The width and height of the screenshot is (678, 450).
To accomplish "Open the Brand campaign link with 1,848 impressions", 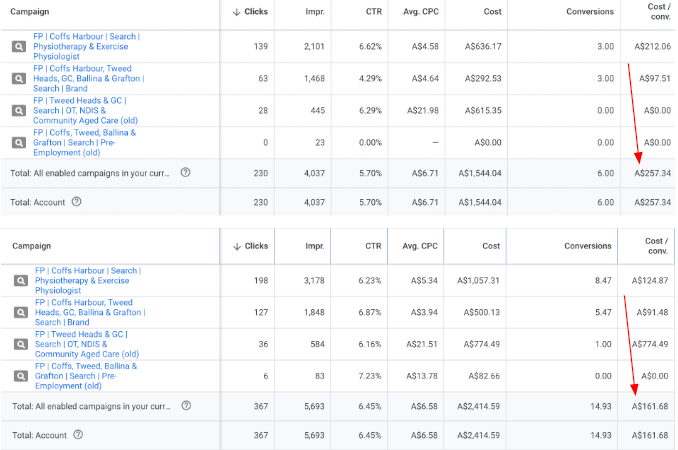I will (x=90, y=313).
